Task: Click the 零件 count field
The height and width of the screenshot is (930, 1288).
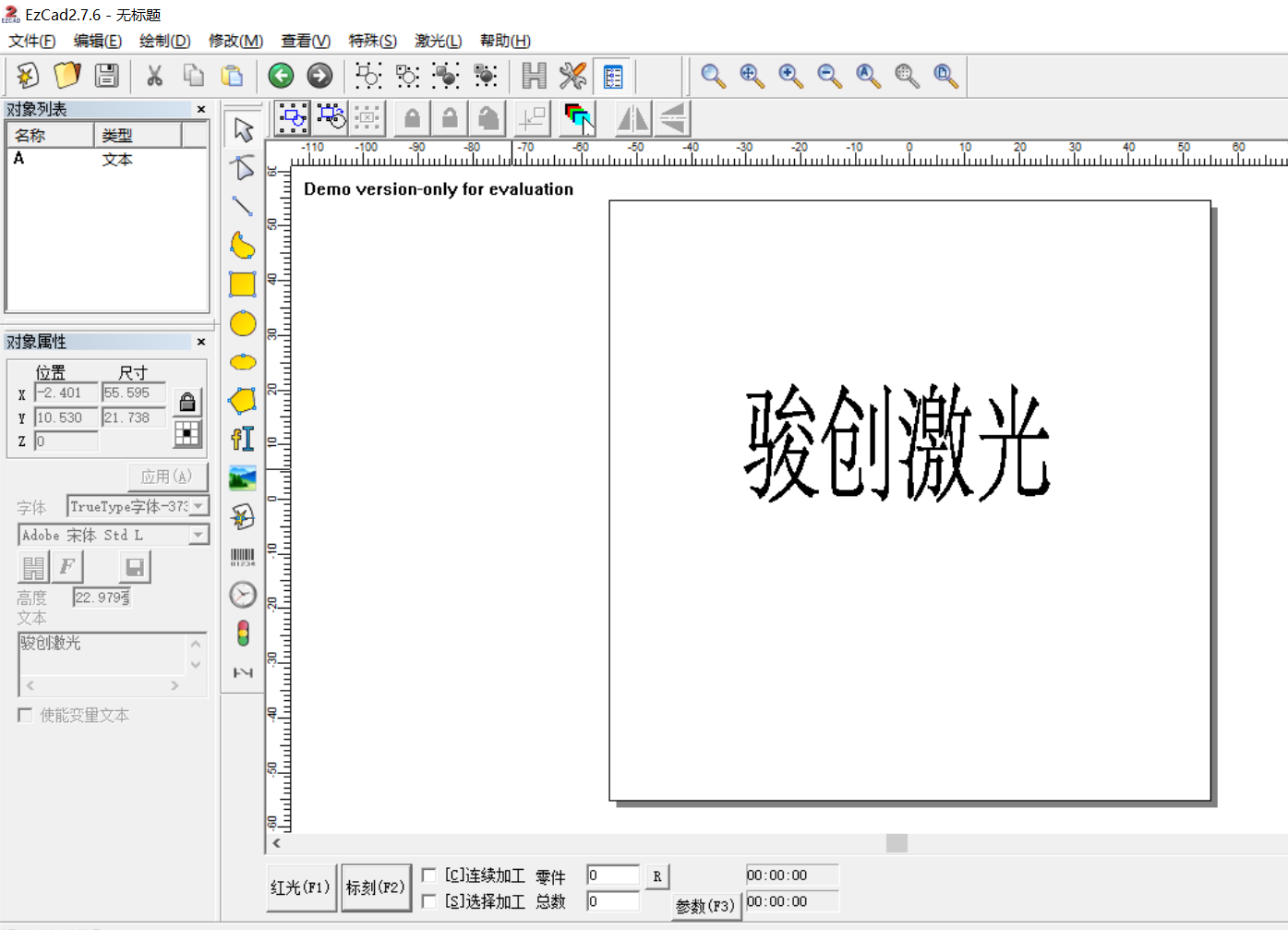Action: pos(612,876)
